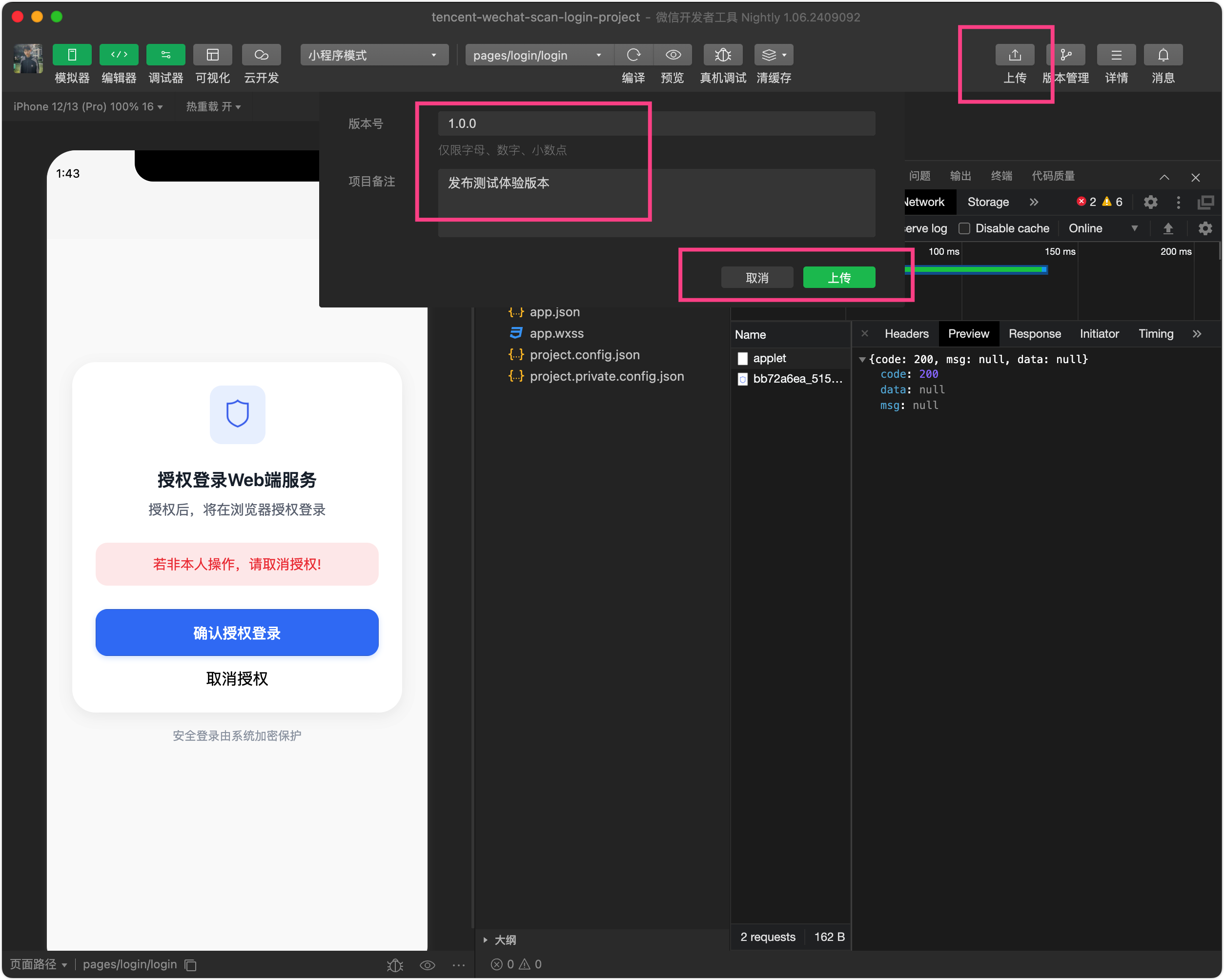Click the 项目备注 remarks text area
This screenshot has height=980, width=1224.
[656, 203]
